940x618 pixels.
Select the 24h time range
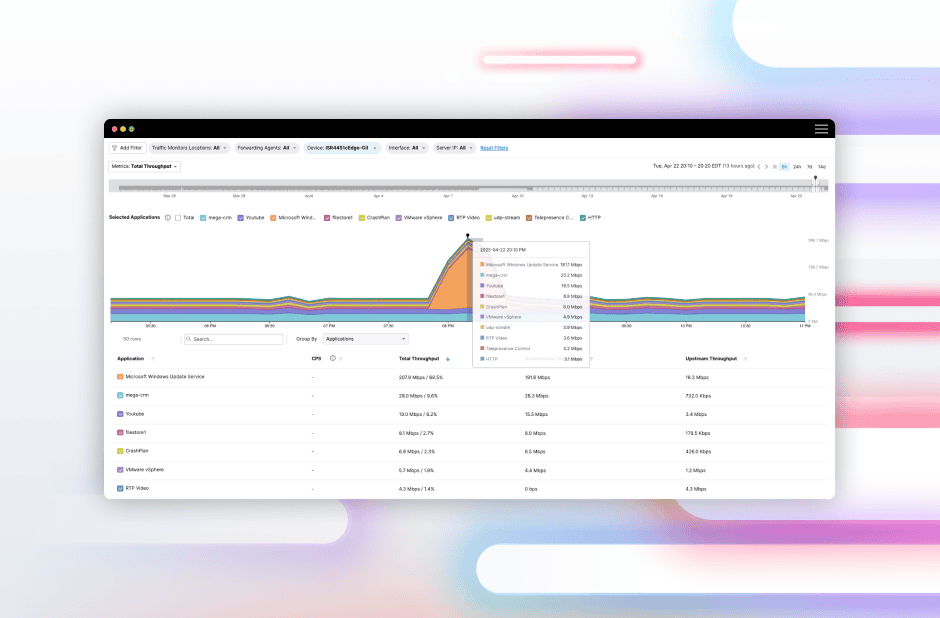[x=797, y=166]
